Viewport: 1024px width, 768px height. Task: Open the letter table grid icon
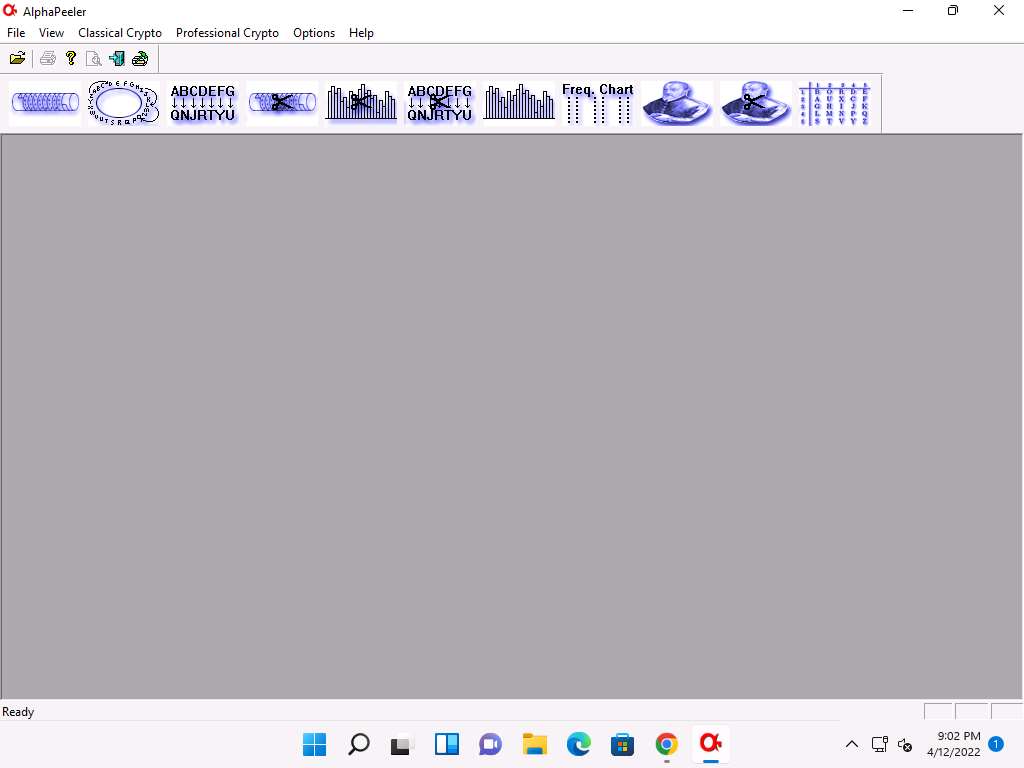point(834,104)
